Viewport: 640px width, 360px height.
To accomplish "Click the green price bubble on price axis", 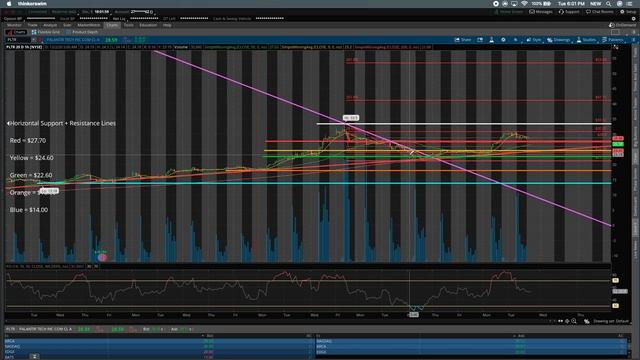I will coord(618,144).
